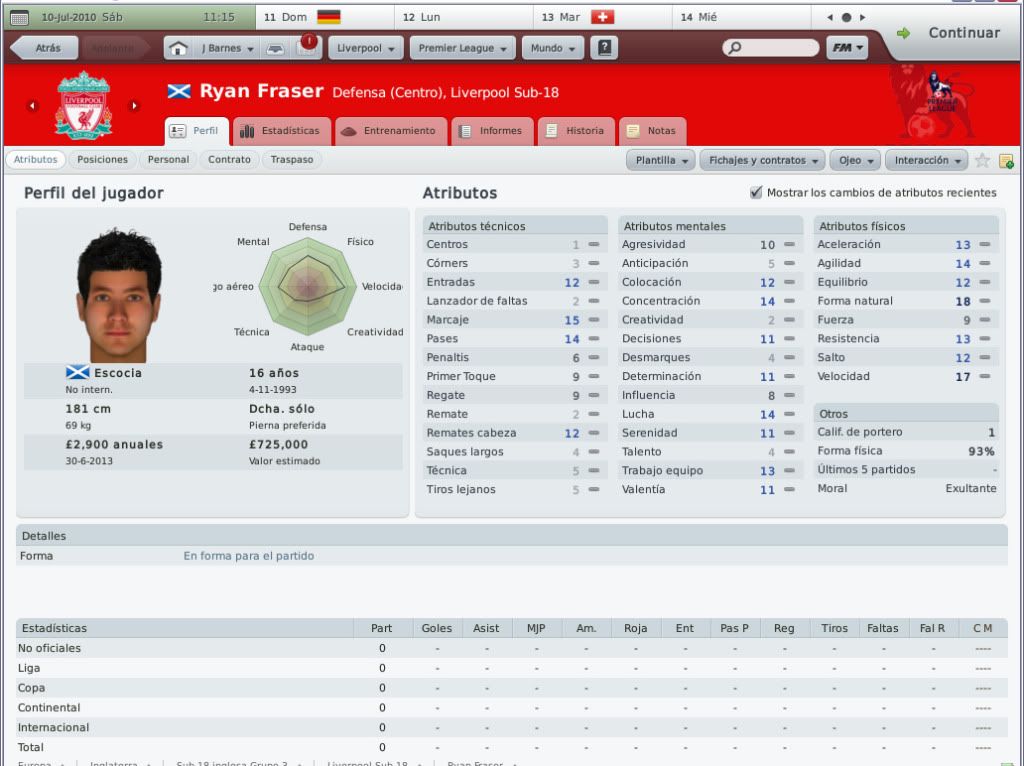Click the Atrás back button
Image resolution: width=1024 pixels, height=766 pixels.
point(45,48)
